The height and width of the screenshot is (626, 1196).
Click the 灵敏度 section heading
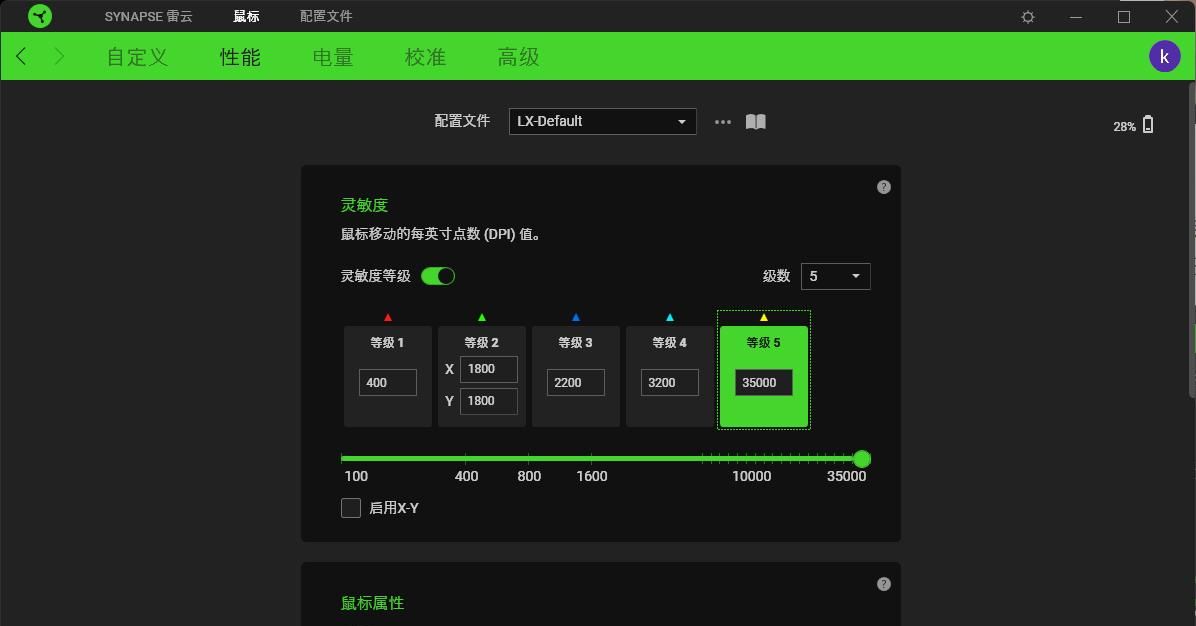pyautogui.click(x=365, y=205)
